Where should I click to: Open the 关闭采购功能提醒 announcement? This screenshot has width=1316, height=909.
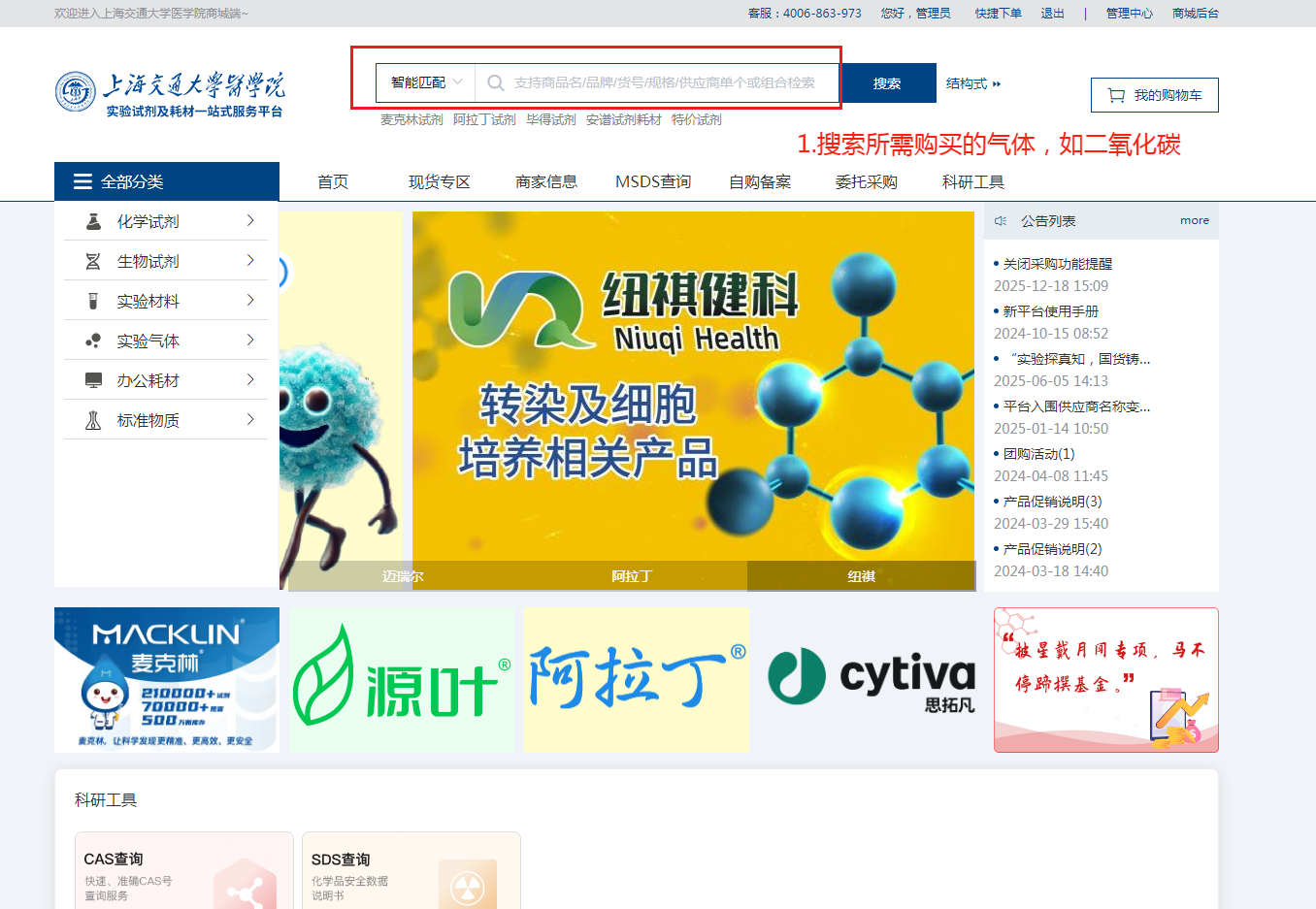pyautogui.click(x=1057, y=264)
